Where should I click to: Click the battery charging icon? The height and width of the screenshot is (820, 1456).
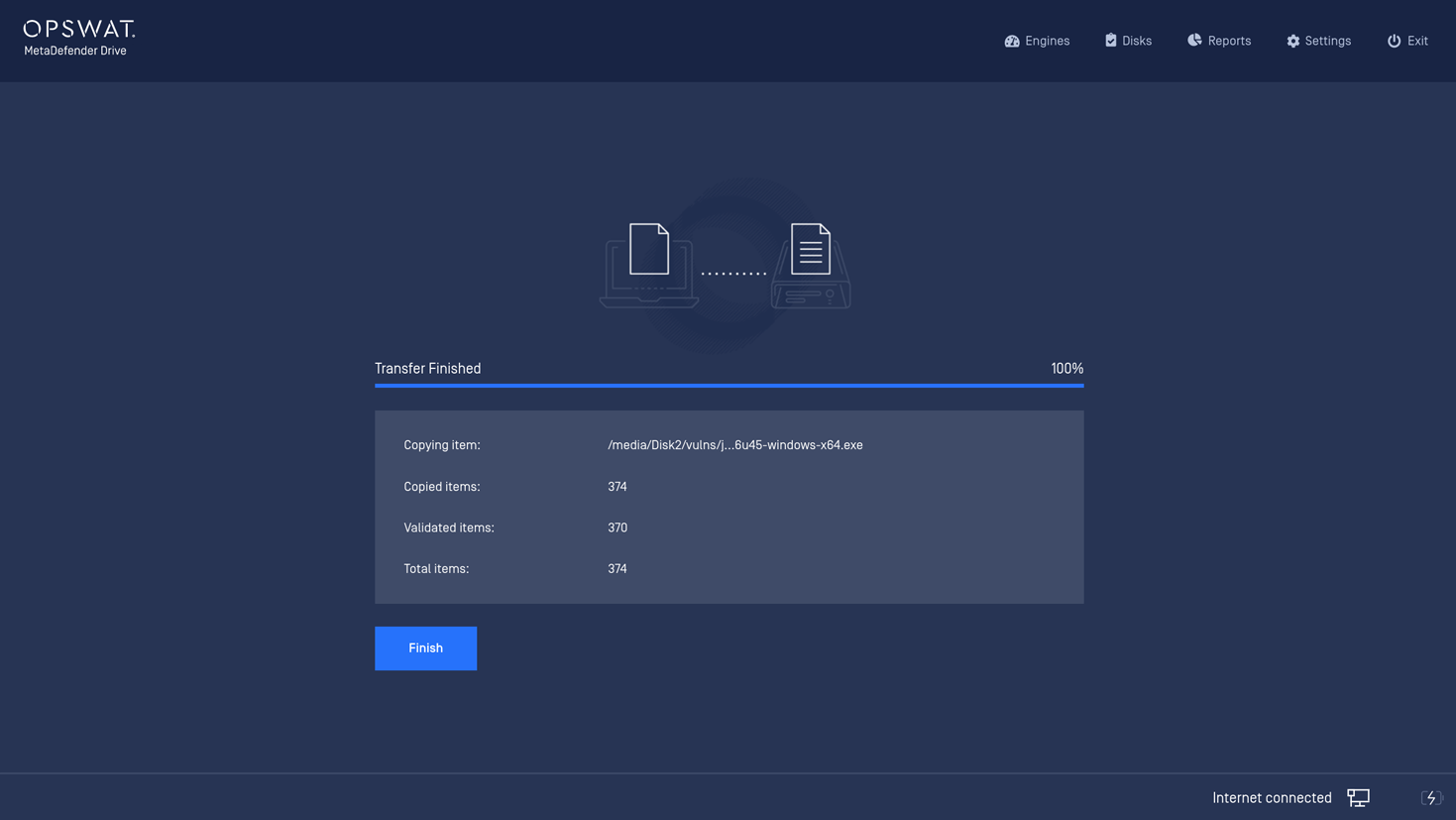click(1430, 798)
